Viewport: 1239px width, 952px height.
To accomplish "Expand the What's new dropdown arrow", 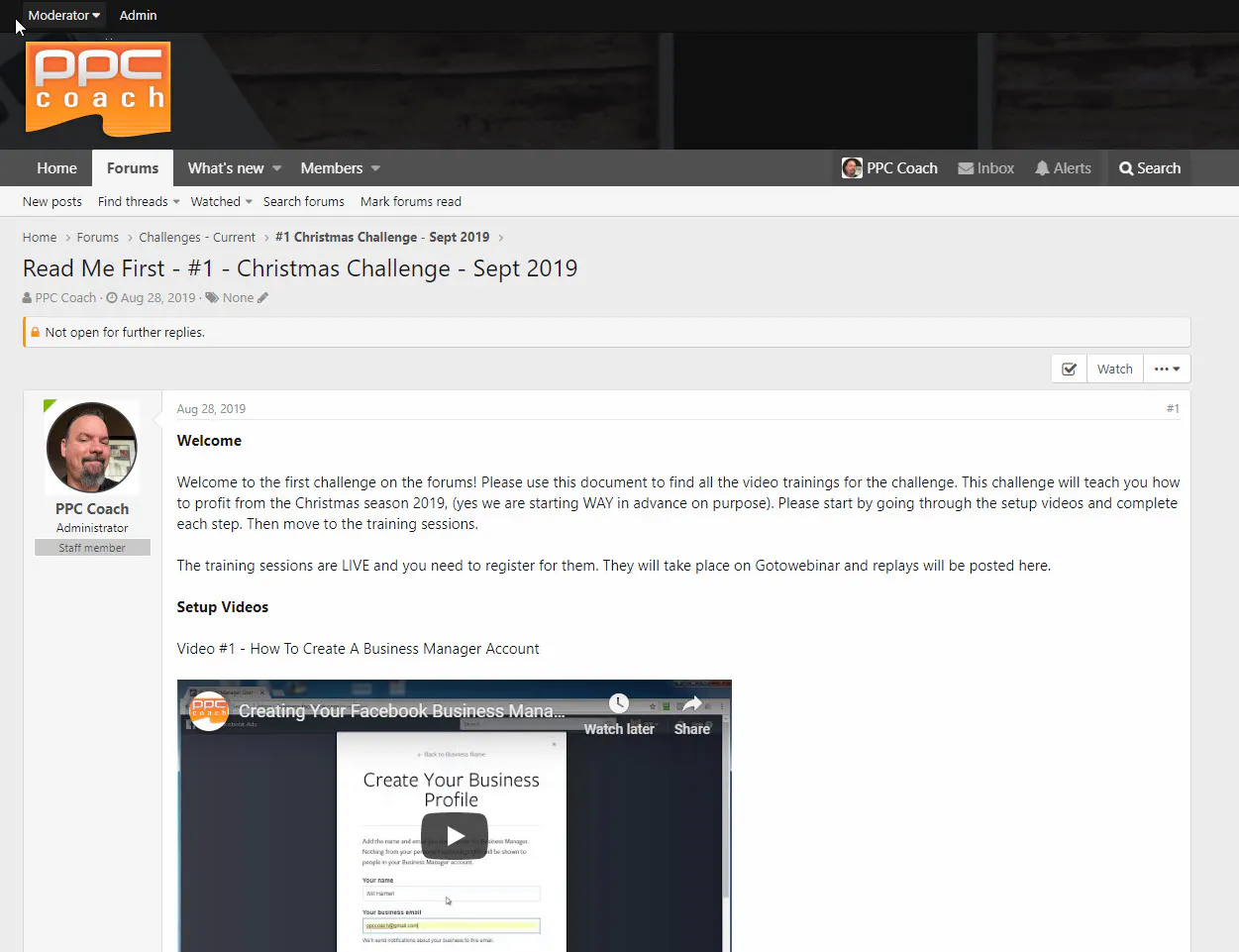I will pos(277,168).
